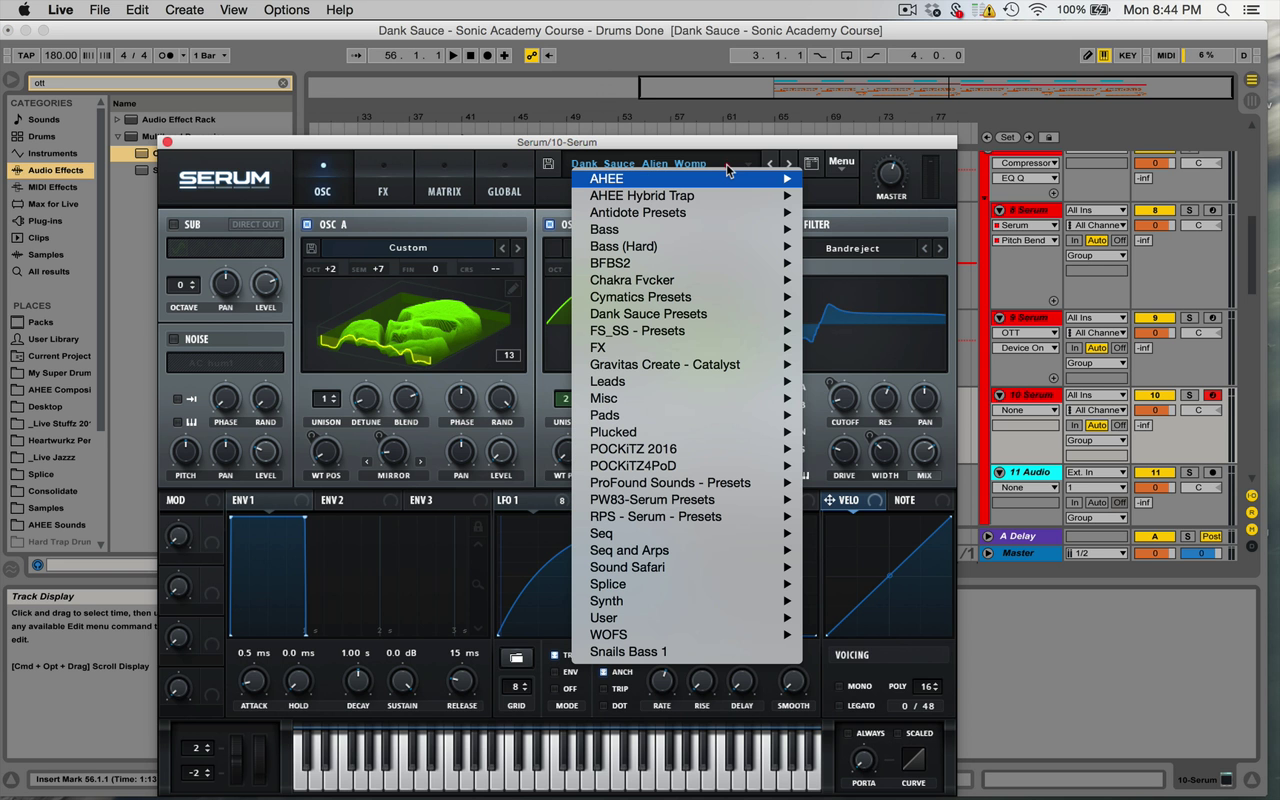Click the Follow playback arrow icon
Image resolution: width=1280 pixels, height=800 pixels.
(357, 56)
